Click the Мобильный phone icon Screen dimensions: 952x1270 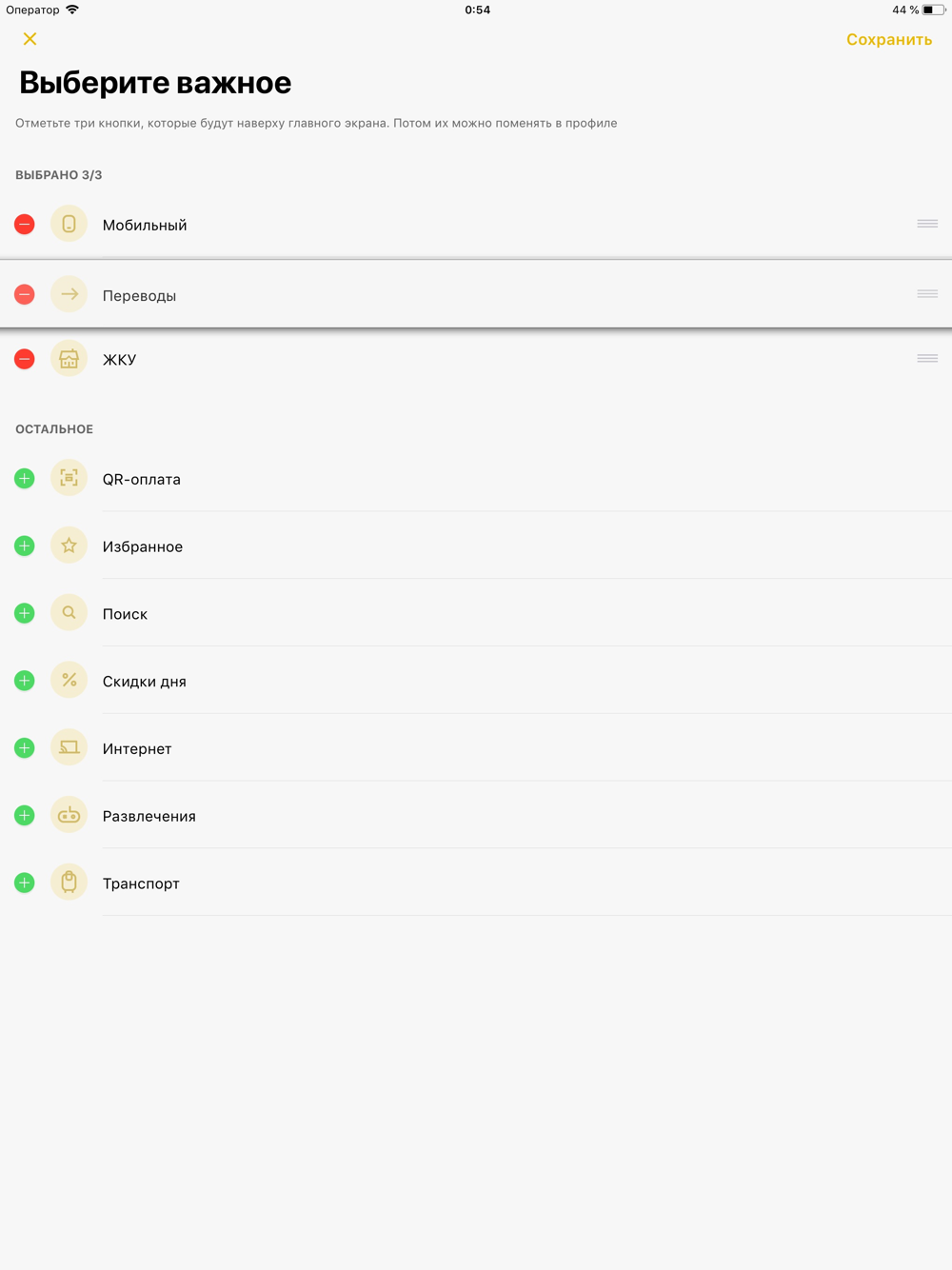(69, 225)
